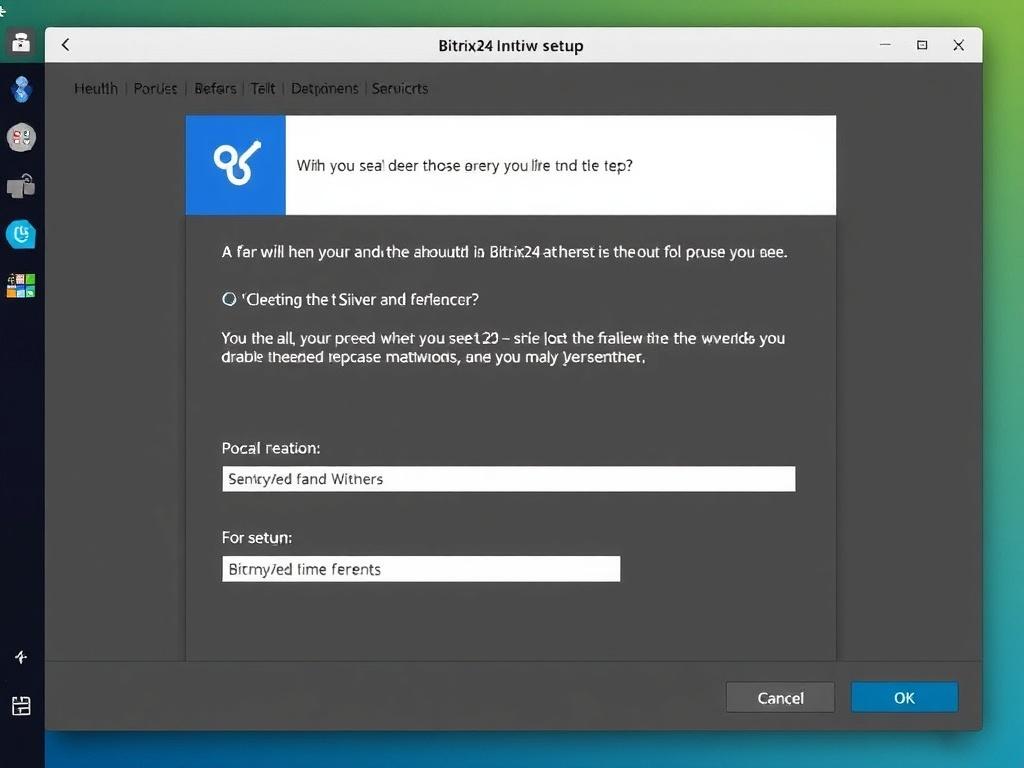Click the 'A far will hen your' description line
Image resolution: width=1024 pixels, height=768 pixels.
click(504, 251)
